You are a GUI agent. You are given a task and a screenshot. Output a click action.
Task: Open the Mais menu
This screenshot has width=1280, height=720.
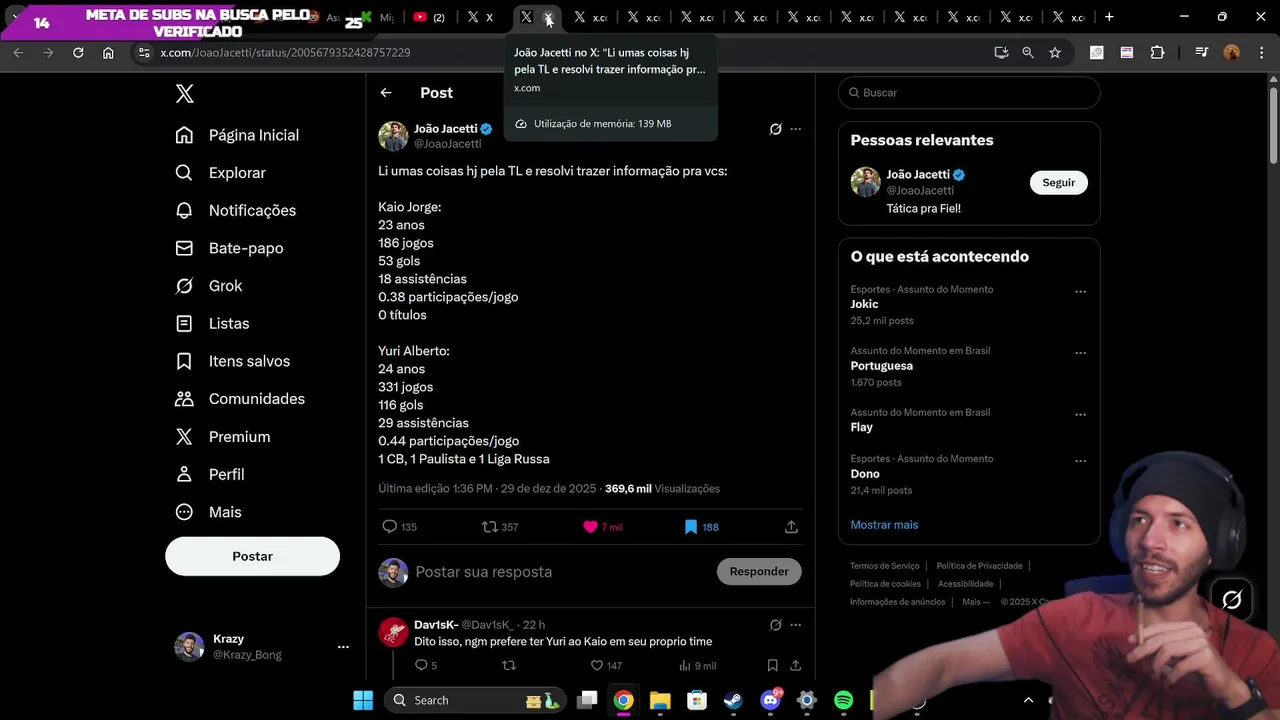point(208,512)
